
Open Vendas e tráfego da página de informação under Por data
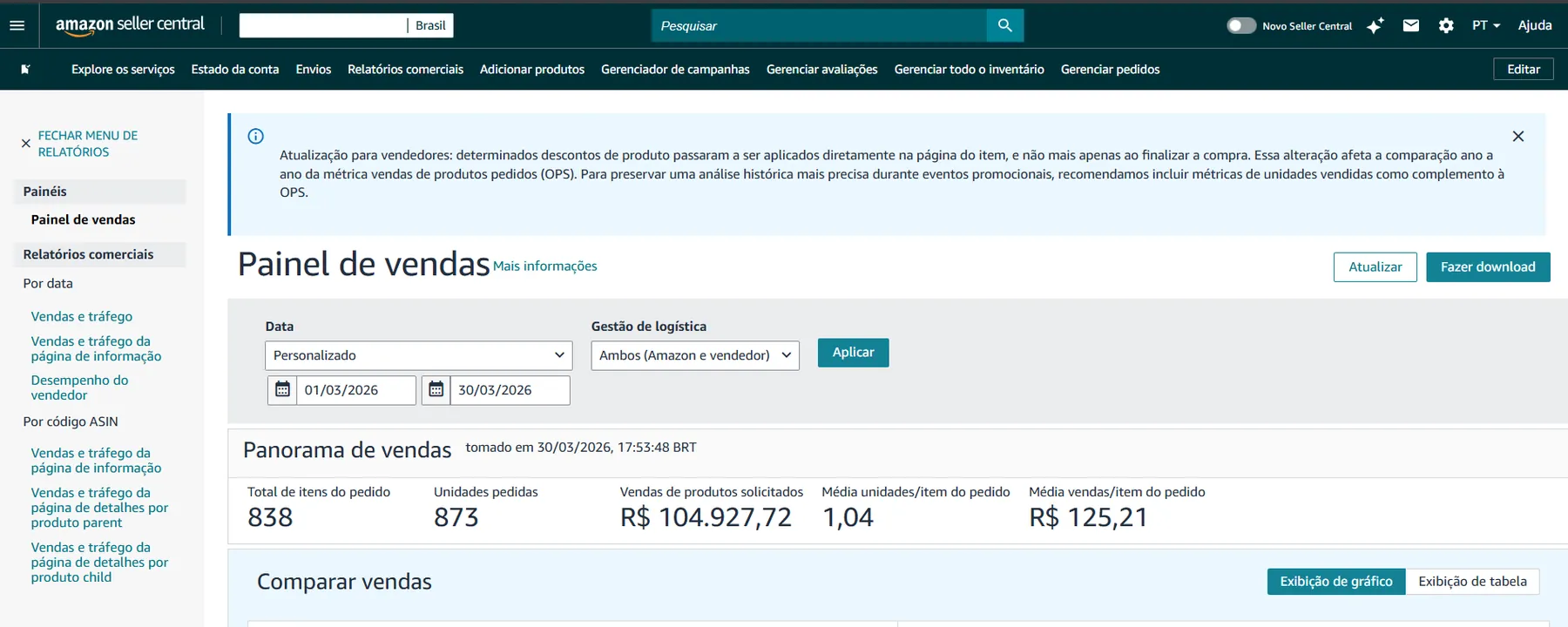pyautogui.click(x=96, y=348)
